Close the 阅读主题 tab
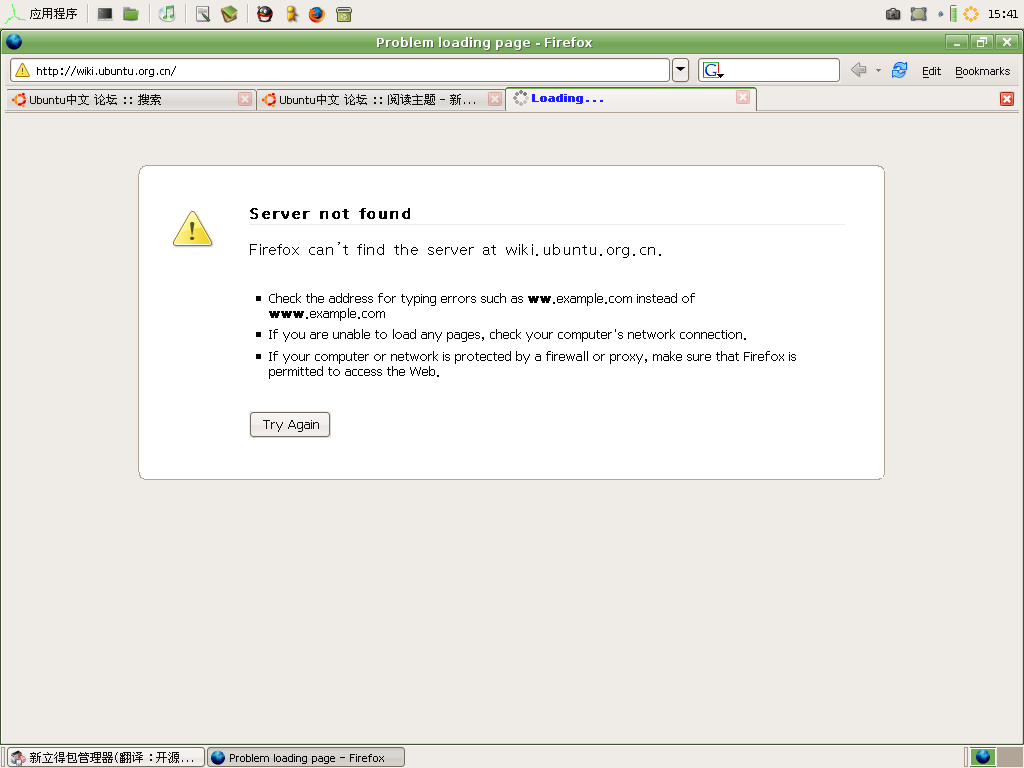This screenshot has width=1024, height=768. (x=495, y=99)
